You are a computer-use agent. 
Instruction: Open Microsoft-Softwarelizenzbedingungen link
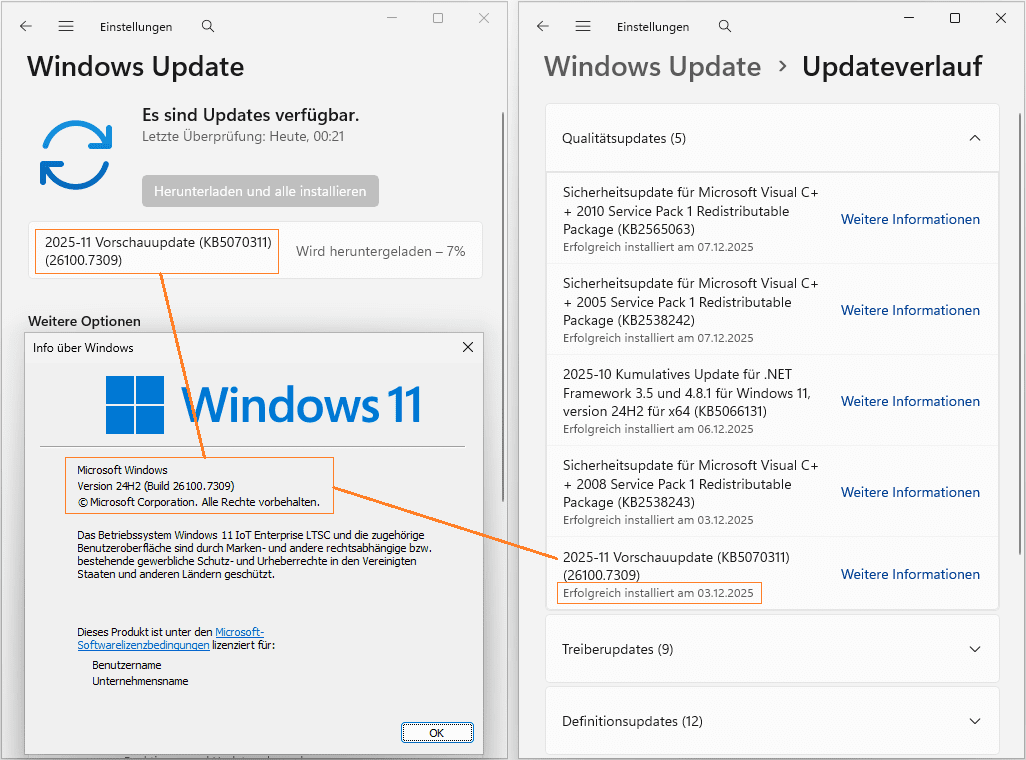(171, 638)
